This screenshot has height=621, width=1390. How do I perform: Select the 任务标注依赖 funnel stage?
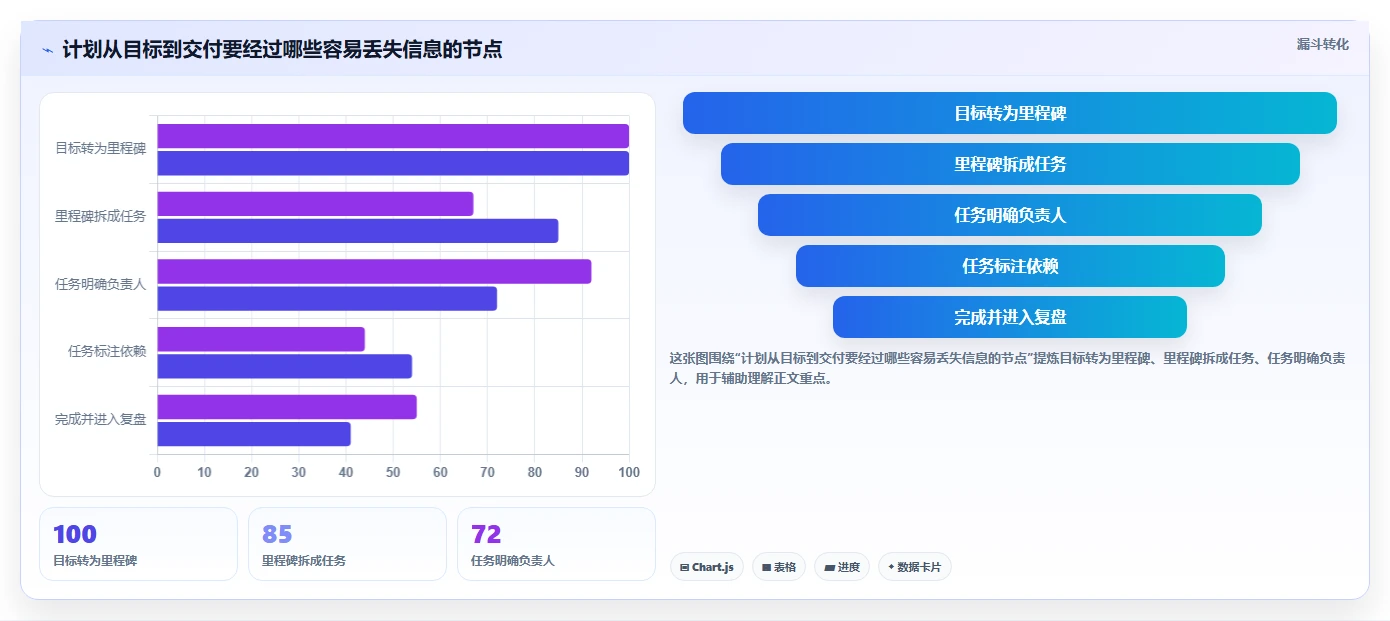[x=1010, y=266]
